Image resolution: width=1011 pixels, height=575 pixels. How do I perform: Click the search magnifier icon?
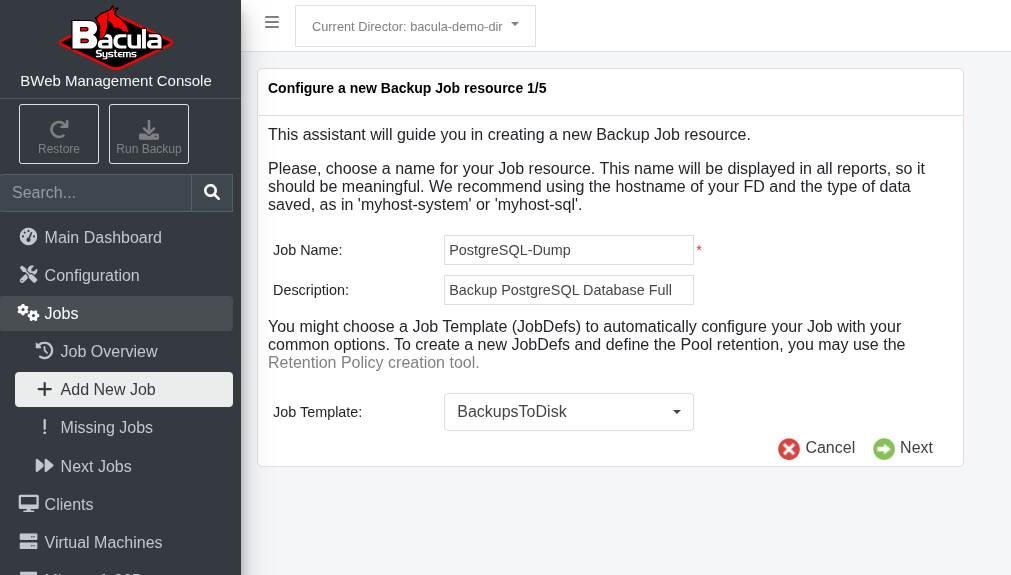pyautogui.click(x=212, y=193)
